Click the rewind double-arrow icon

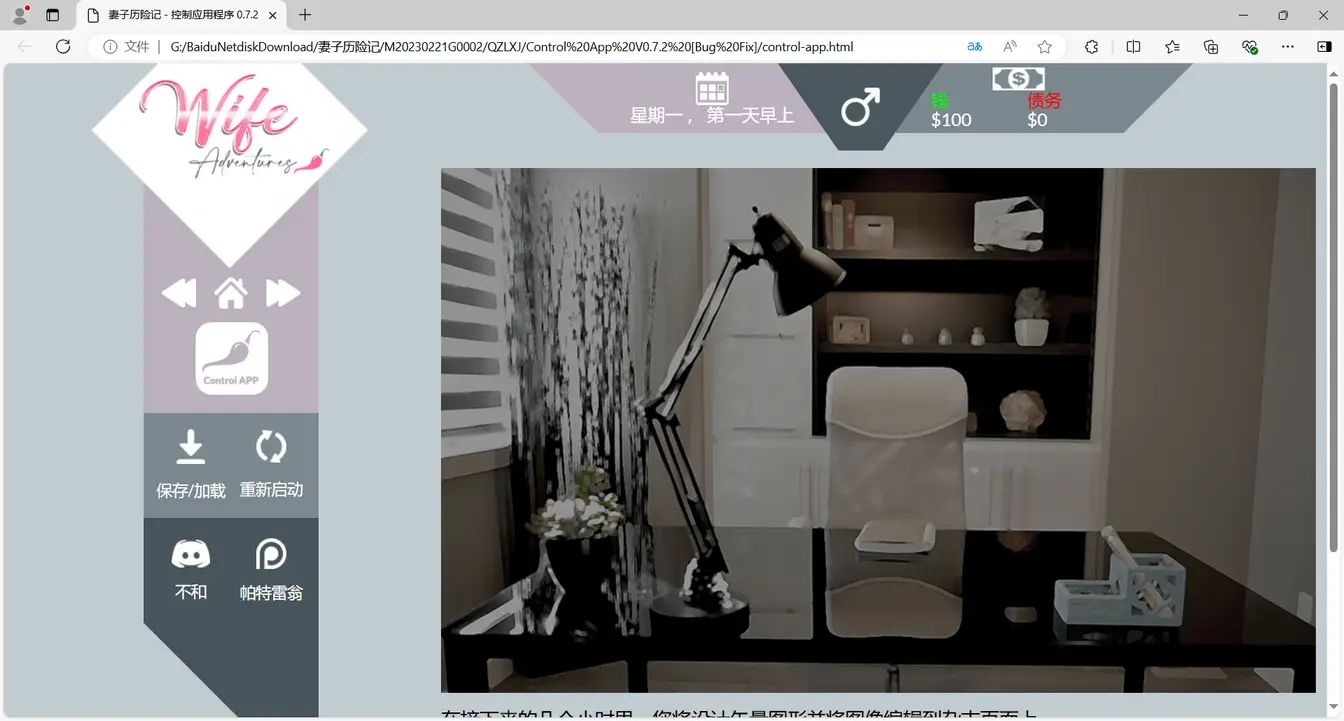[179, 293]
